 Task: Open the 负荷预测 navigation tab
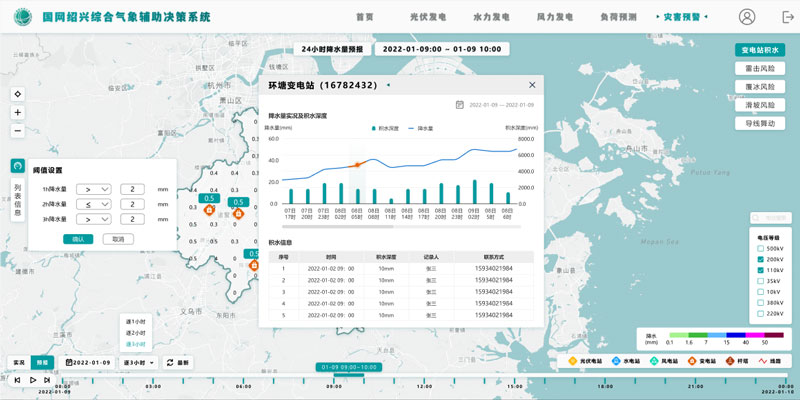pyautogui.click(x=614, y=17)
